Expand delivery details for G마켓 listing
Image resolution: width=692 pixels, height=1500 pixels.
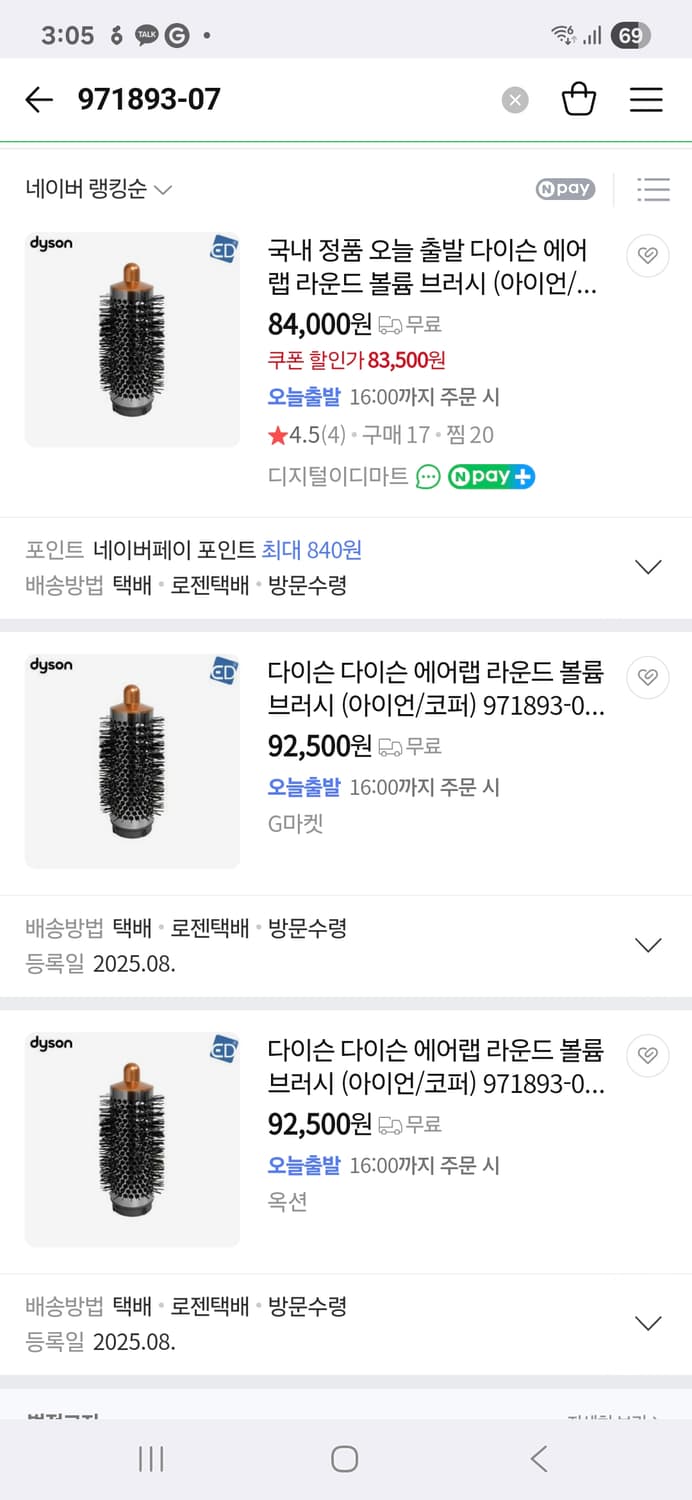648,945
